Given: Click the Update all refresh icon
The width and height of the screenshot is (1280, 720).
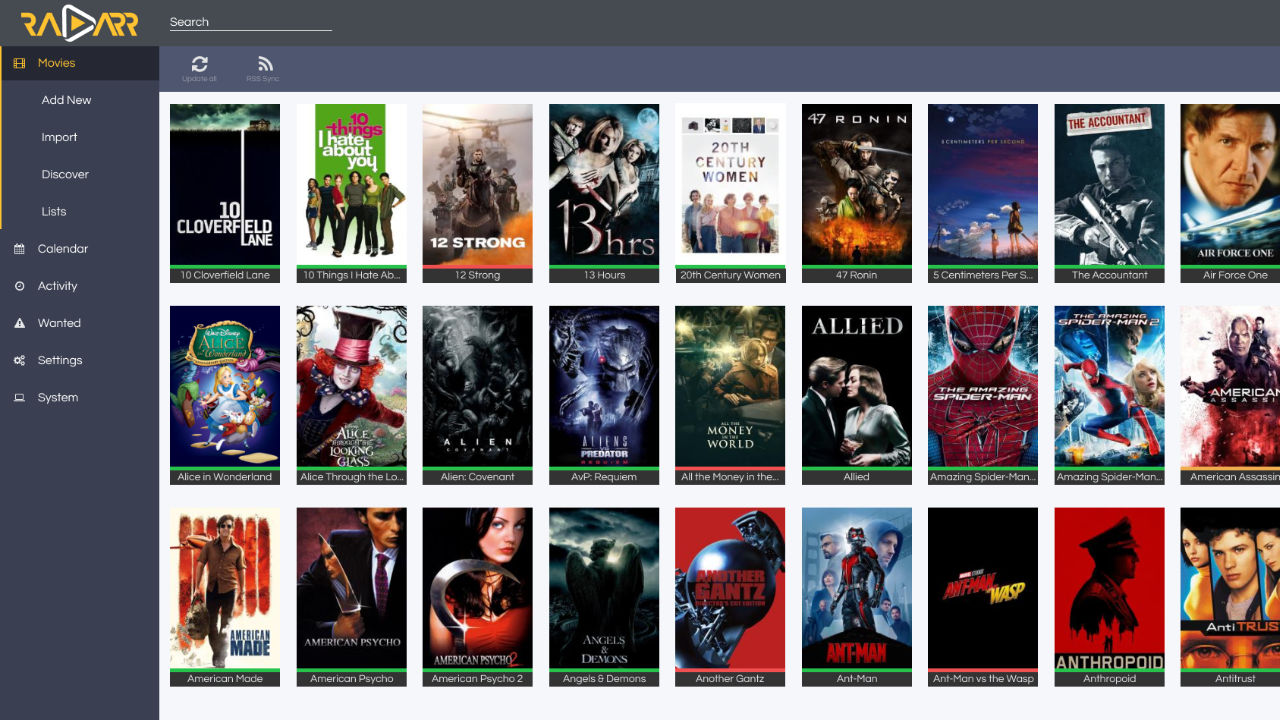Looking at the screenshot, I should (199, 64).
